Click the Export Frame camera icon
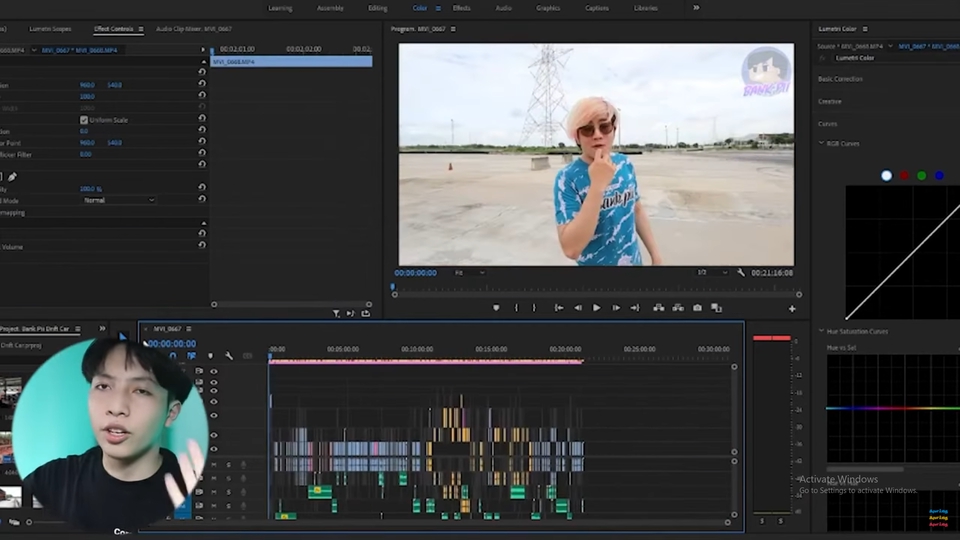 pyautogui.click(x=697, y=308)
